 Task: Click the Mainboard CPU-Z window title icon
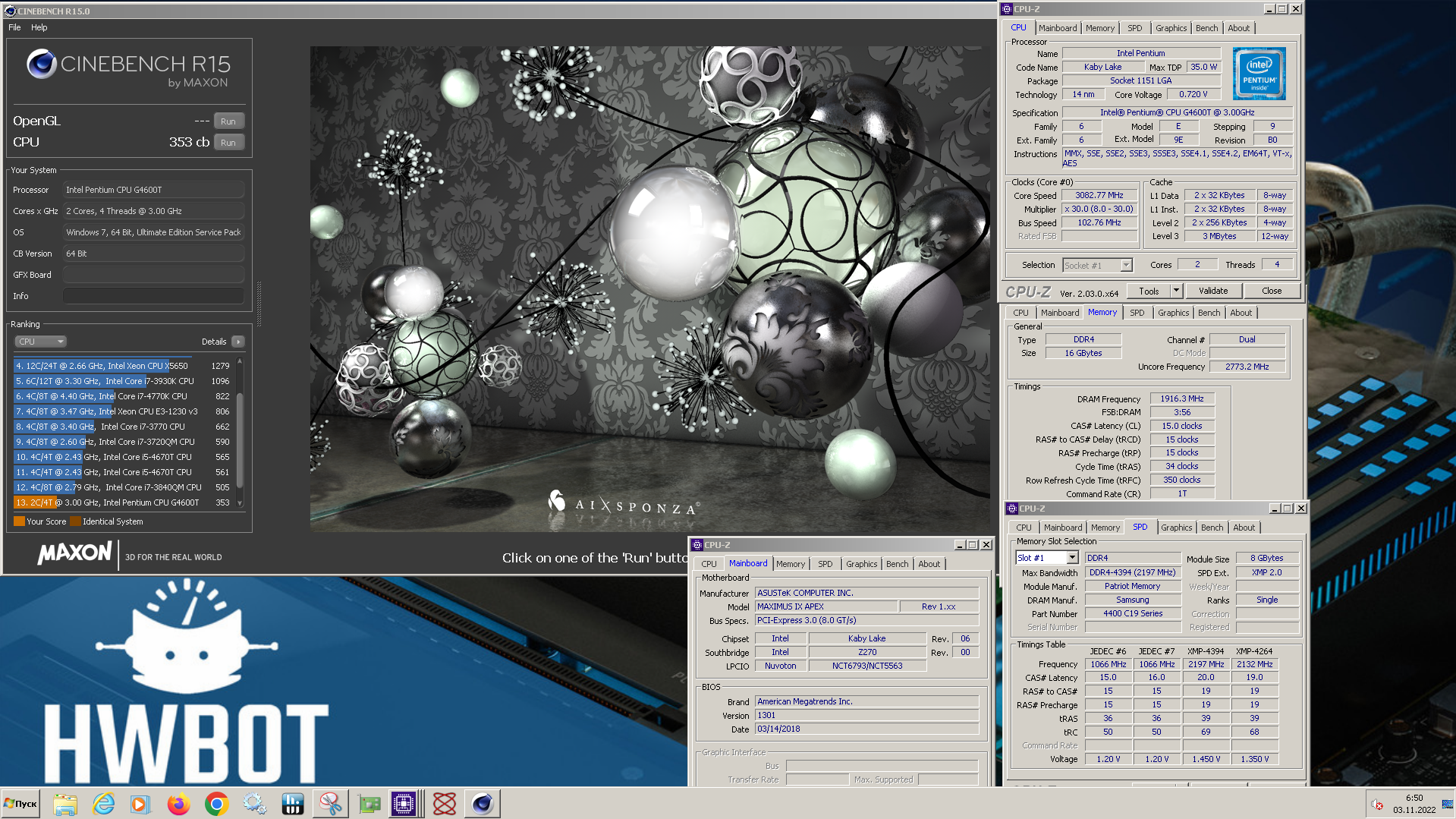697,545
